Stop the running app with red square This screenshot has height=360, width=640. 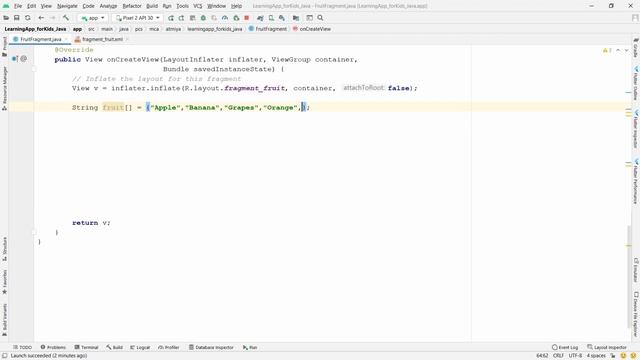pos(247,18)
